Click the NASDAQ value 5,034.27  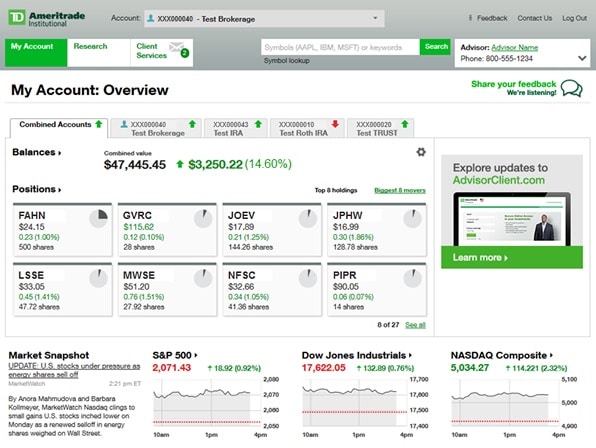[x=470, y=368]
